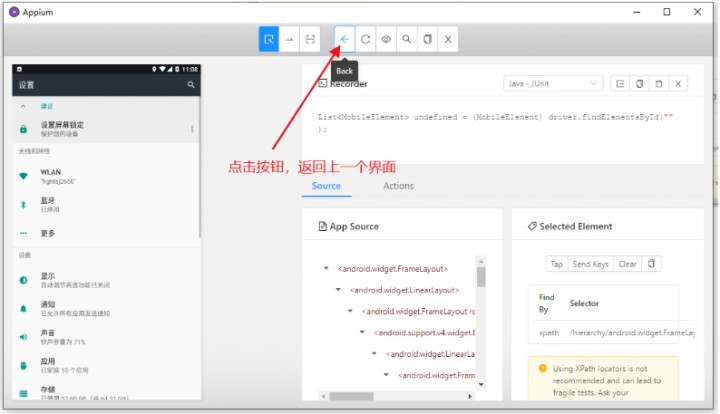The width and height of the screenshot is (720, 414).
Task: Select the <android.support.v4.widget tree row
Action: point(424,332)
